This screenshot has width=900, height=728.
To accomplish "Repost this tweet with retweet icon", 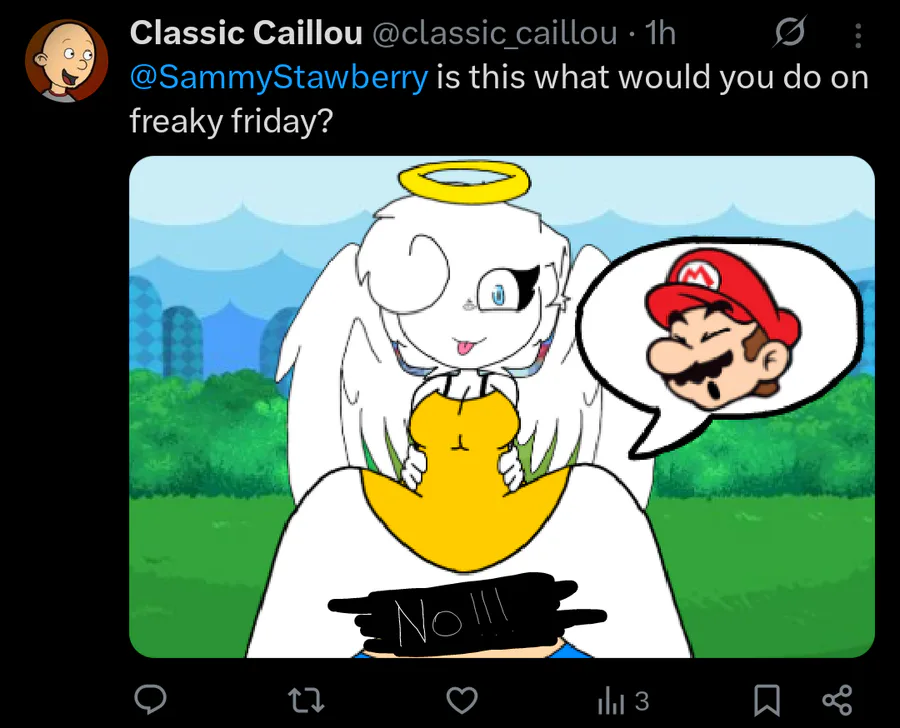I will [305, 700].
